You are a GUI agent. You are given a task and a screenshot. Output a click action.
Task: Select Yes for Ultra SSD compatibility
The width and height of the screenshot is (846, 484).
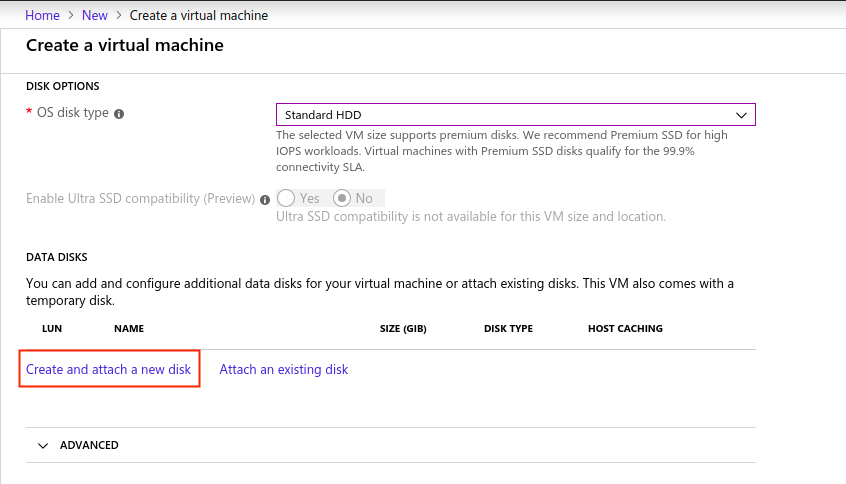[x=286, y=198]
